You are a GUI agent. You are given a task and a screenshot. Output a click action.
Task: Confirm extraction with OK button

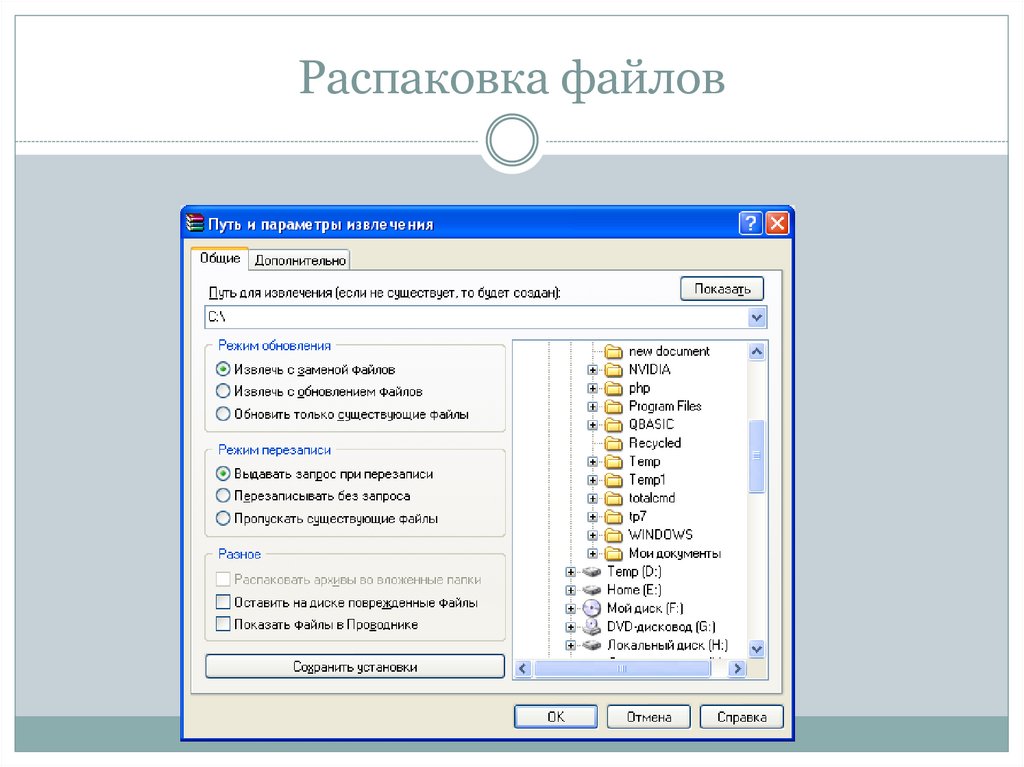556,717
